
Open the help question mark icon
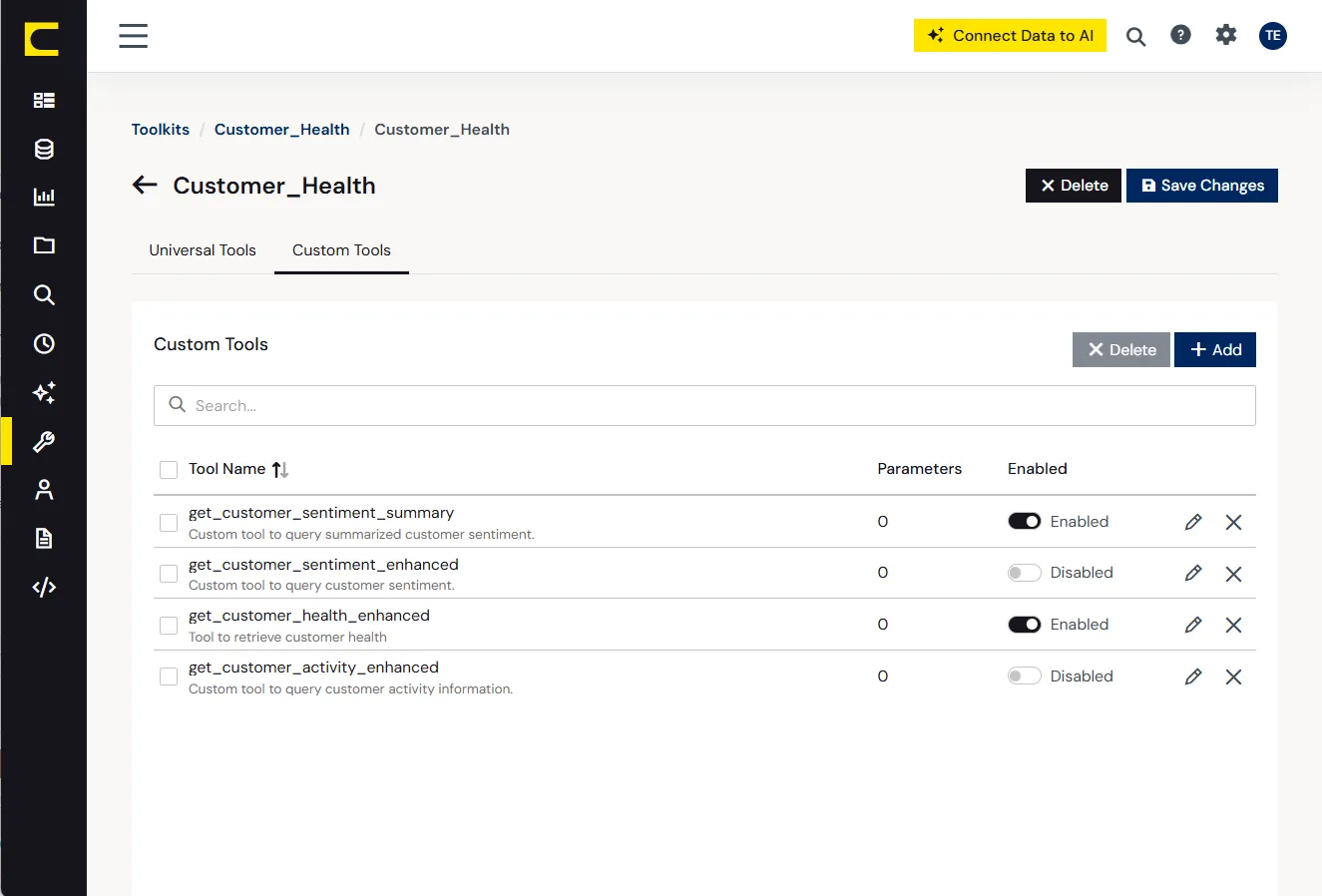(1180, 35)
